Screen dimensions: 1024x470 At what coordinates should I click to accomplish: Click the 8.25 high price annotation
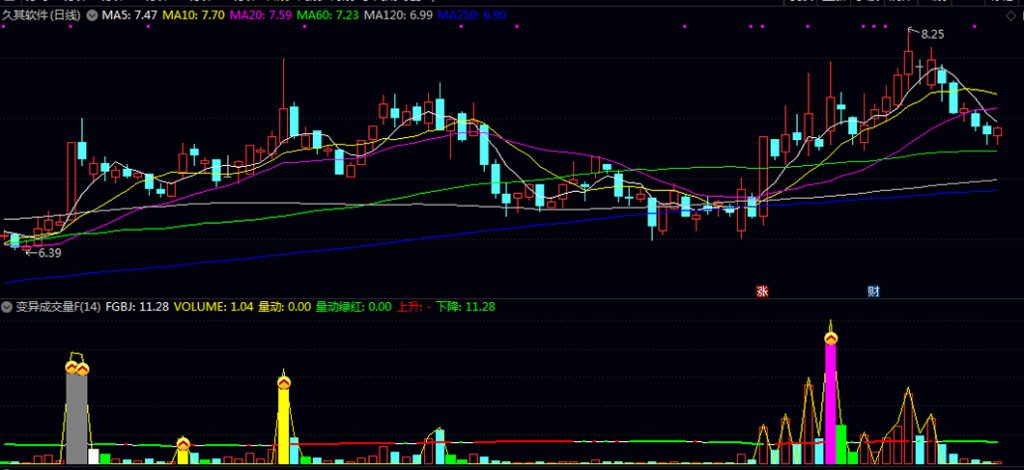coord(932,34)
